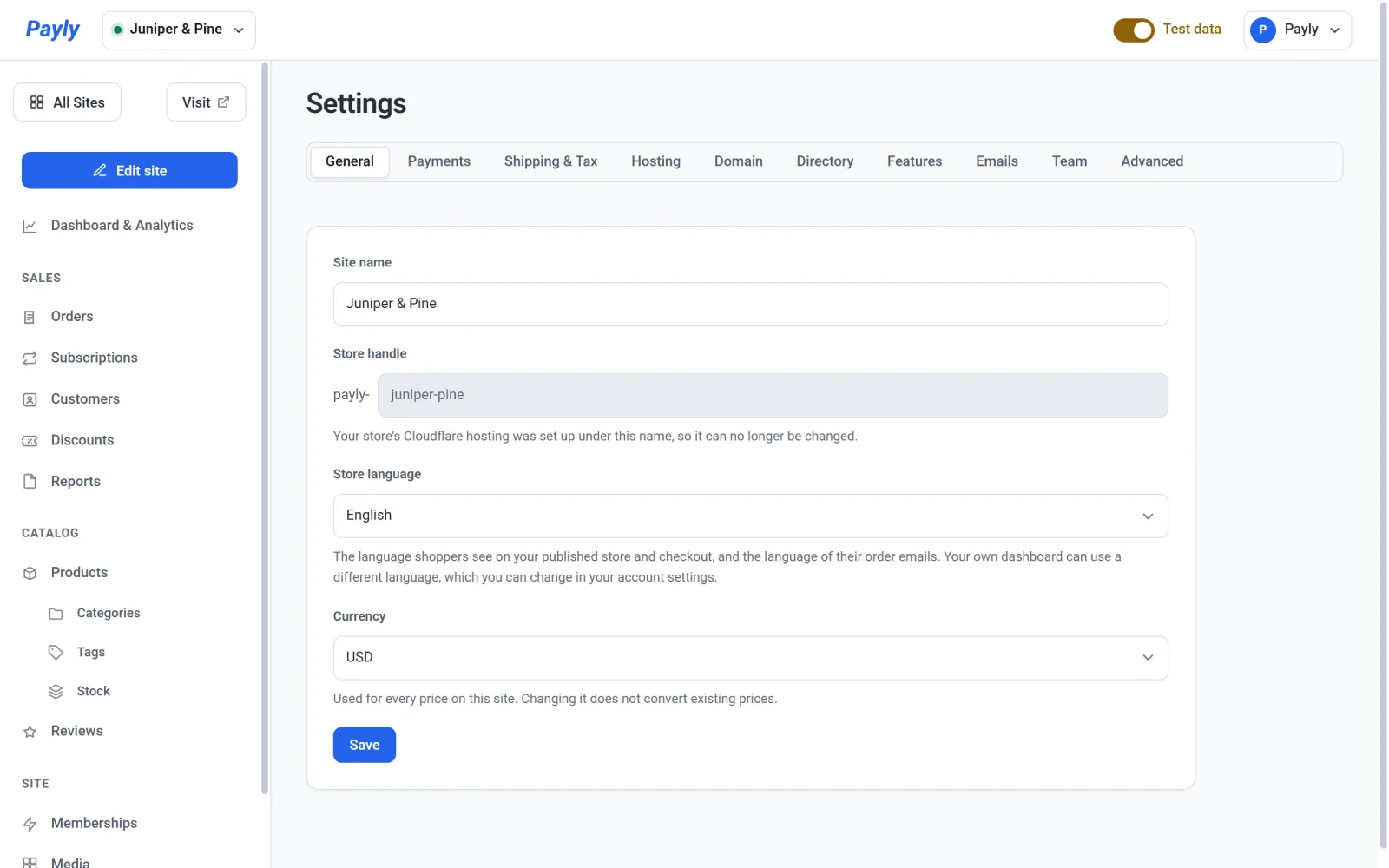1389x868 pixels.
Task: Click the Products box icon
Action: click(x=30, y=573)
